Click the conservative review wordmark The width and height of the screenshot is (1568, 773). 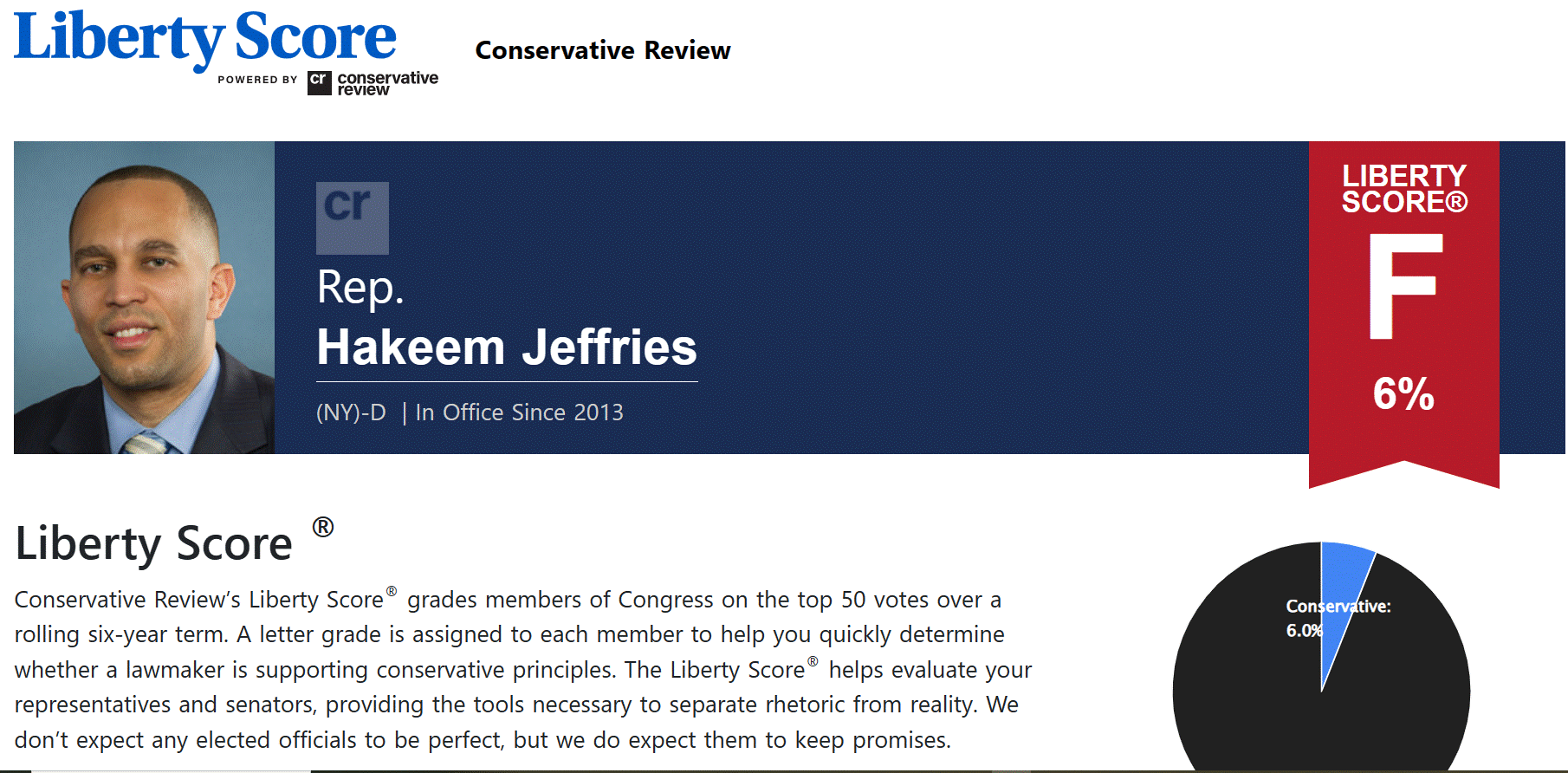pyautogui.click(x=387, y=83)
